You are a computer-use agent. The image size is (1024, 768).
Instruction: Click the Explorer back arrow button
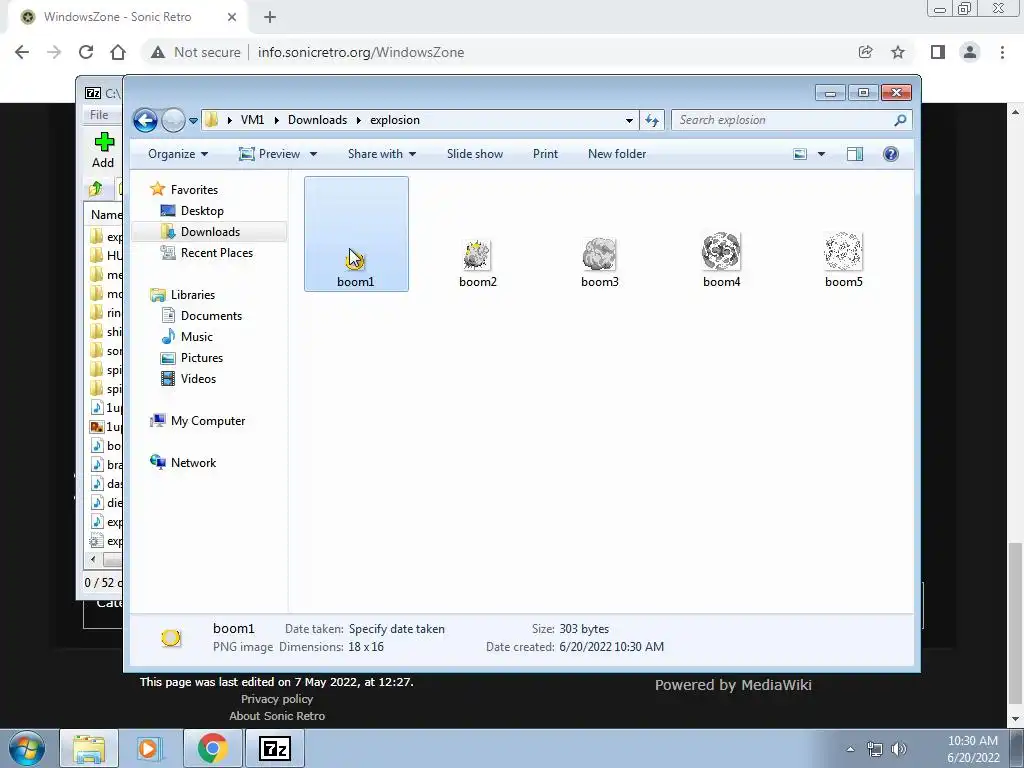[145, 120]
